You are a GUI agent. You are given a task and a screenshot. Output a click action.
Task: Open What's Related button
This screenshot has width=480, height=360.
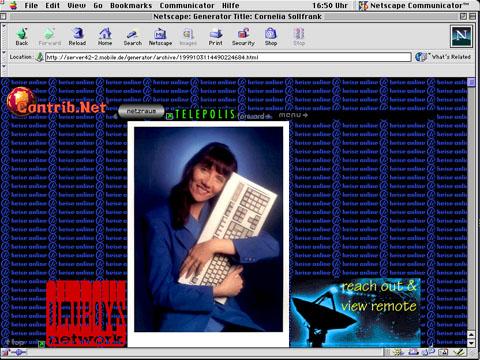pyautogui.click(x=443, y=57)
